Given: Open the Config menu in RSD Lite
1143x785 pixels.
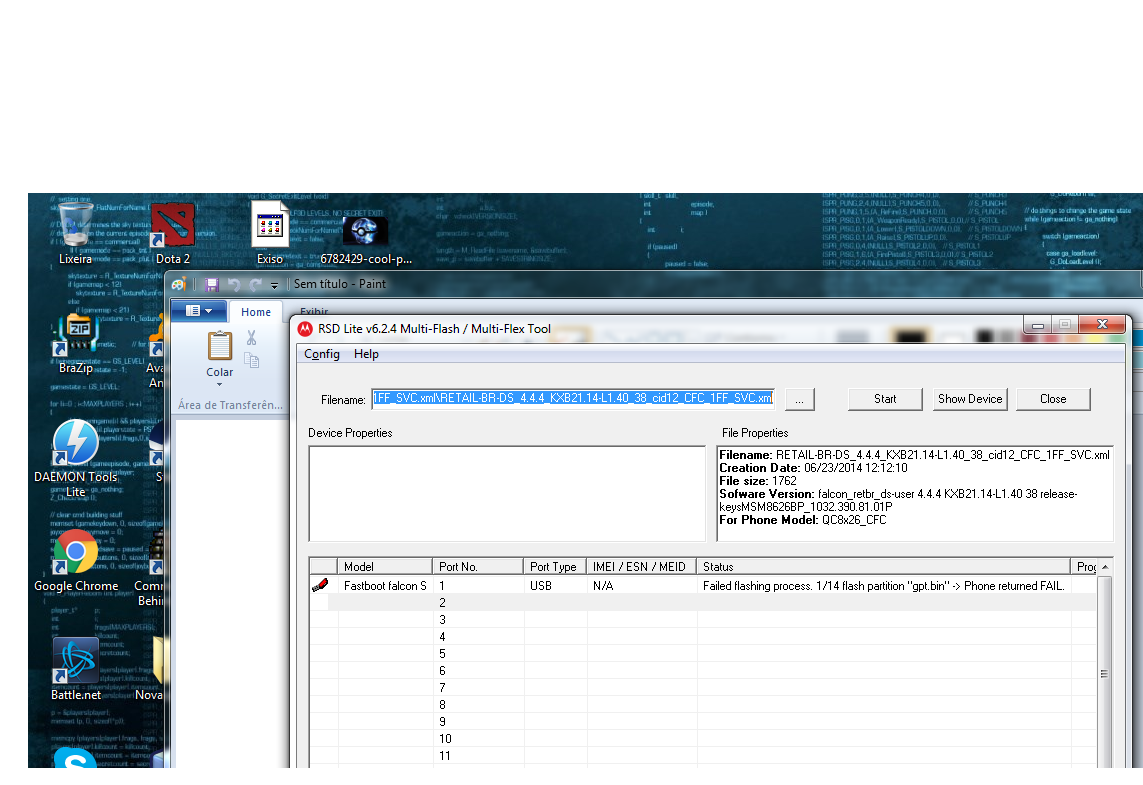Looking at the screenshot, I should (322, 354).
